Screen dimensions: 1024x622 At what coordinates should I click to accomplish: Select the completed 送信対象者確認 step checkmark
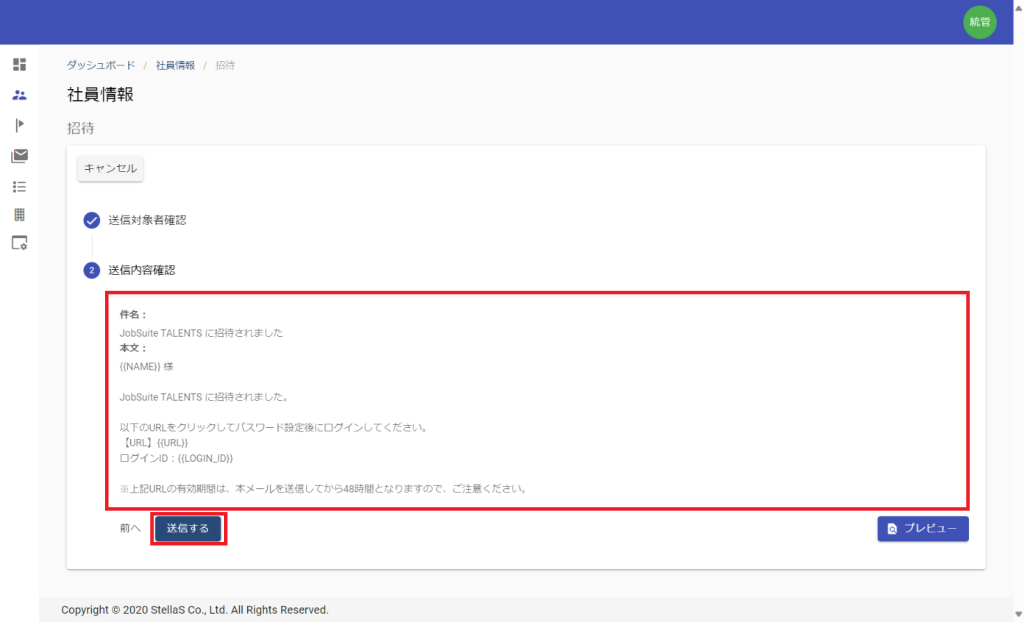point(91,220)
